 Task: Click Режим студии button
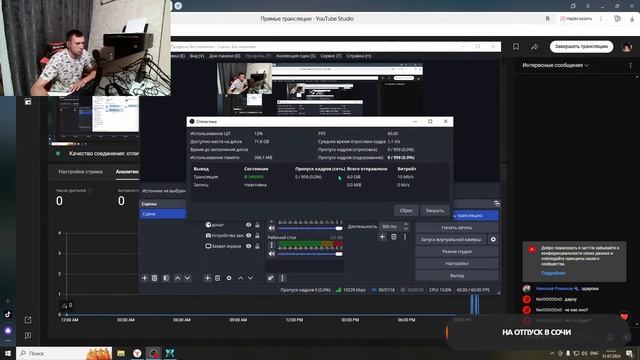coord(457,252)
